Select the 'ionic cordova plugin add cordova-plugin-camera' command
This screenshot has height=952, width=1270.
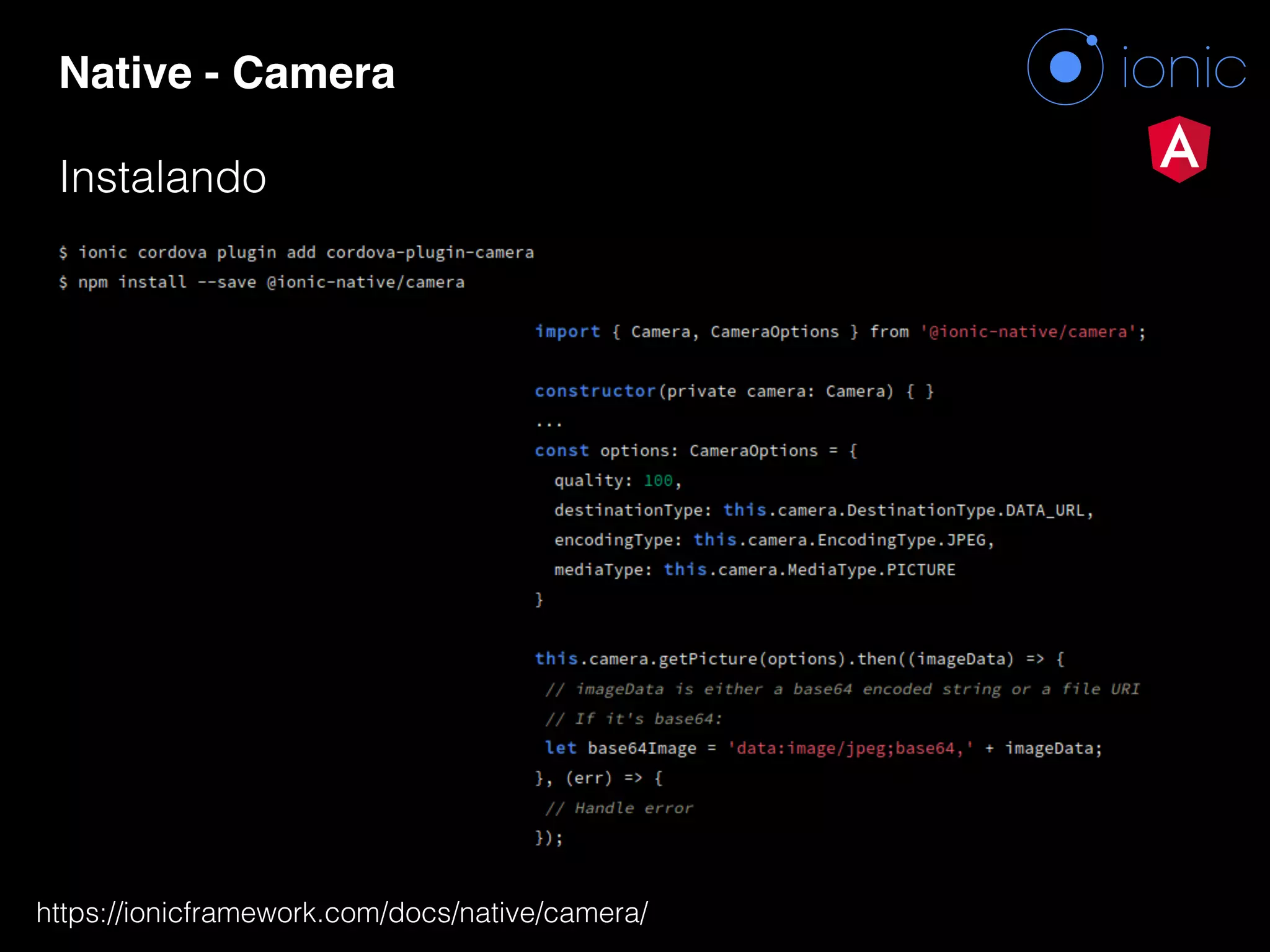click(296, 253)
